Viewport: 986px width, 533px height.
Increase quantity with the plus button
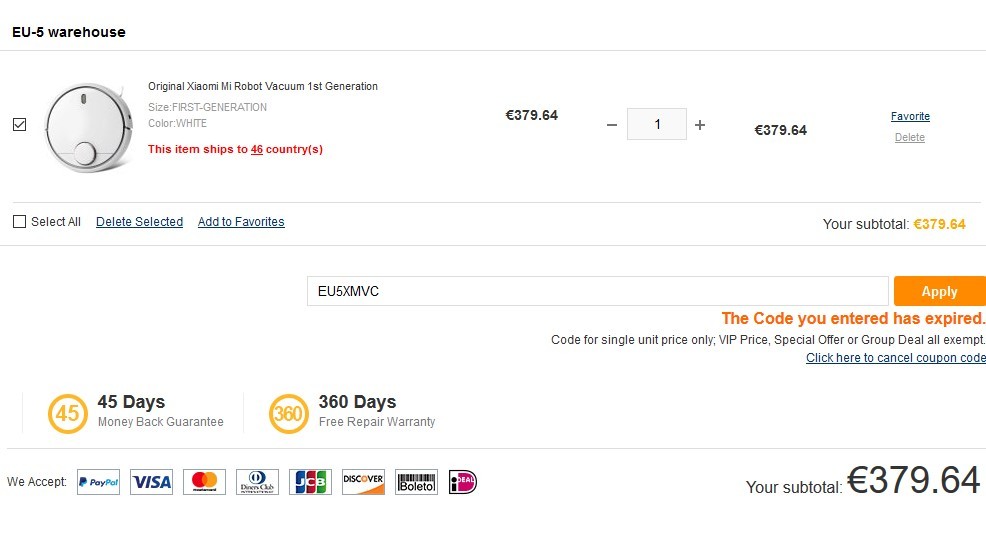[700, 125]
